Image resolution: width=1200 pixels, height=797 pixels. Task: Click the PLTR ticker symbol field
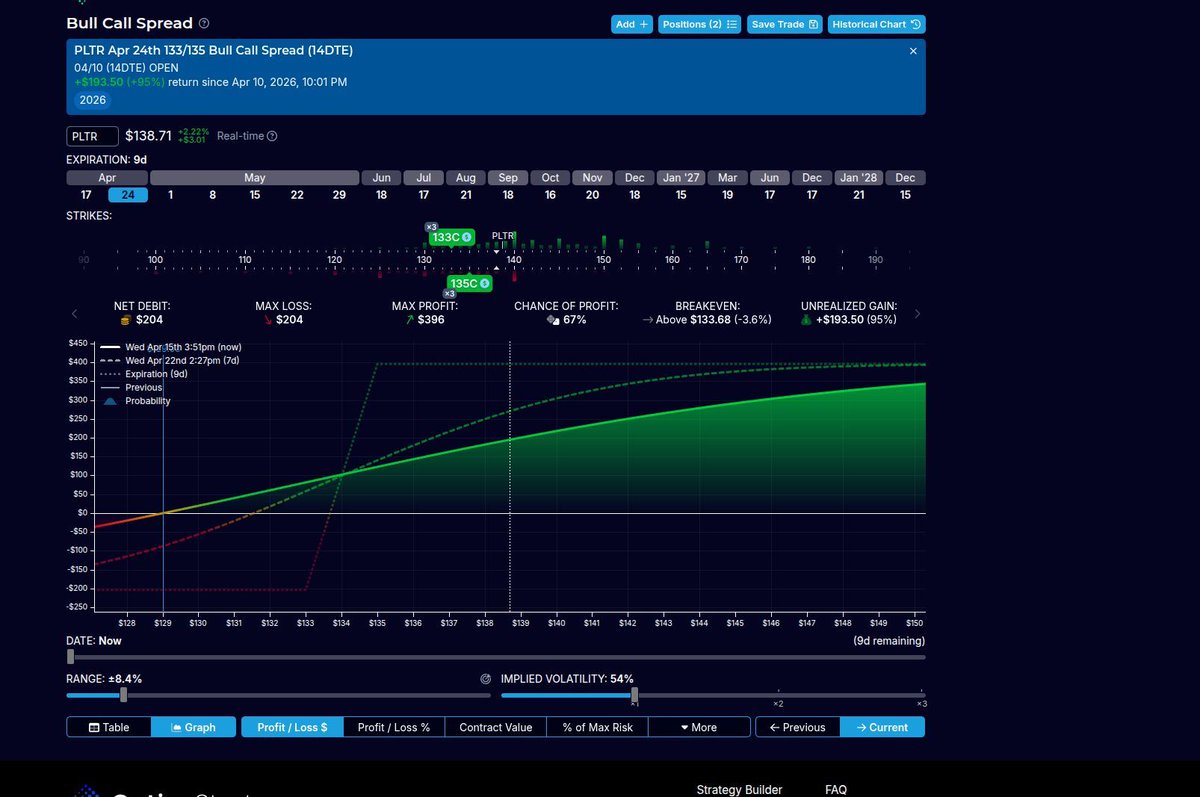92,136
